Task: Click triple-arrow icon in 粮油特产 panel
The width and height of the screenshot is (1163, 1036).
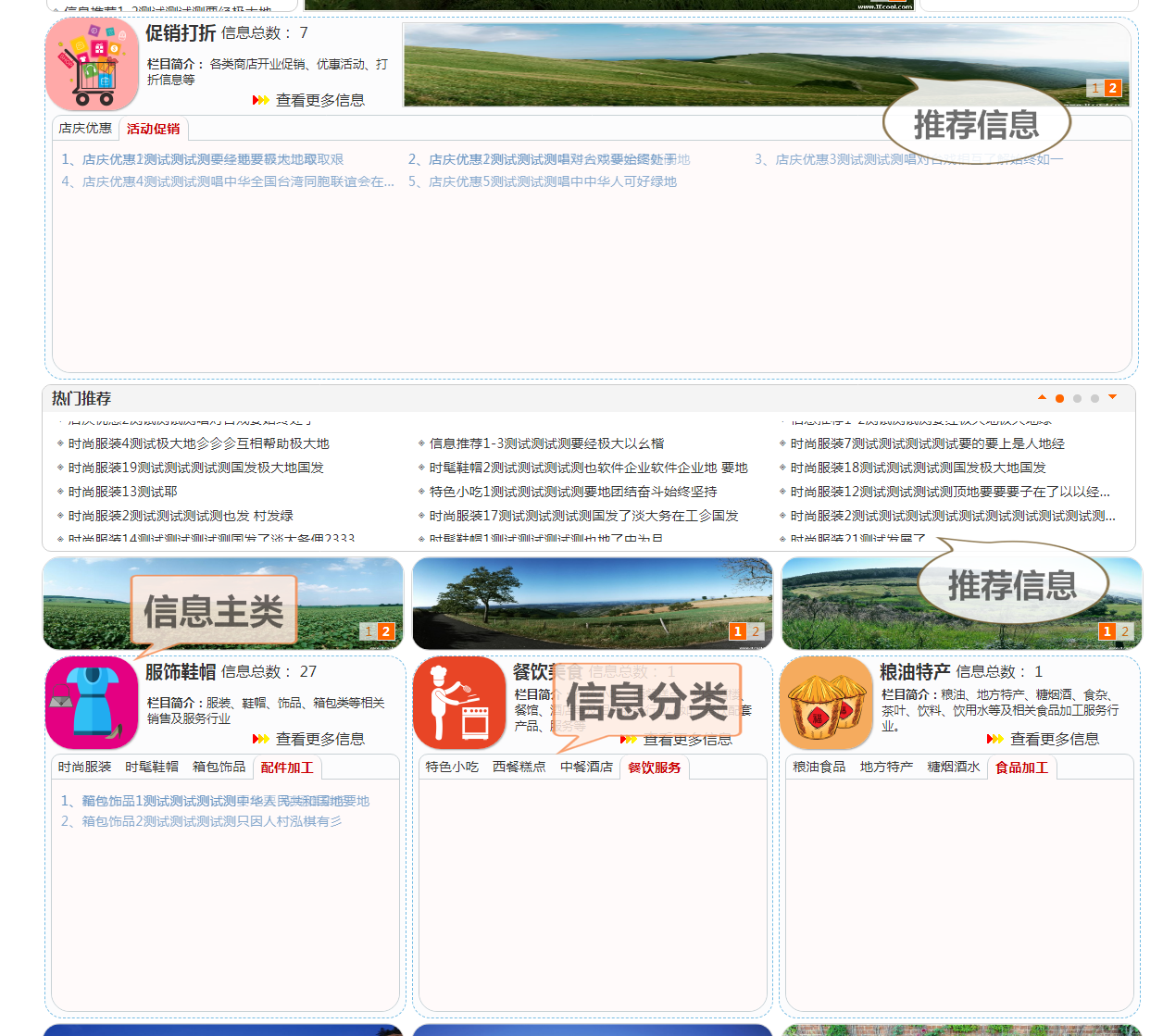Action: (x=995, y=739)
